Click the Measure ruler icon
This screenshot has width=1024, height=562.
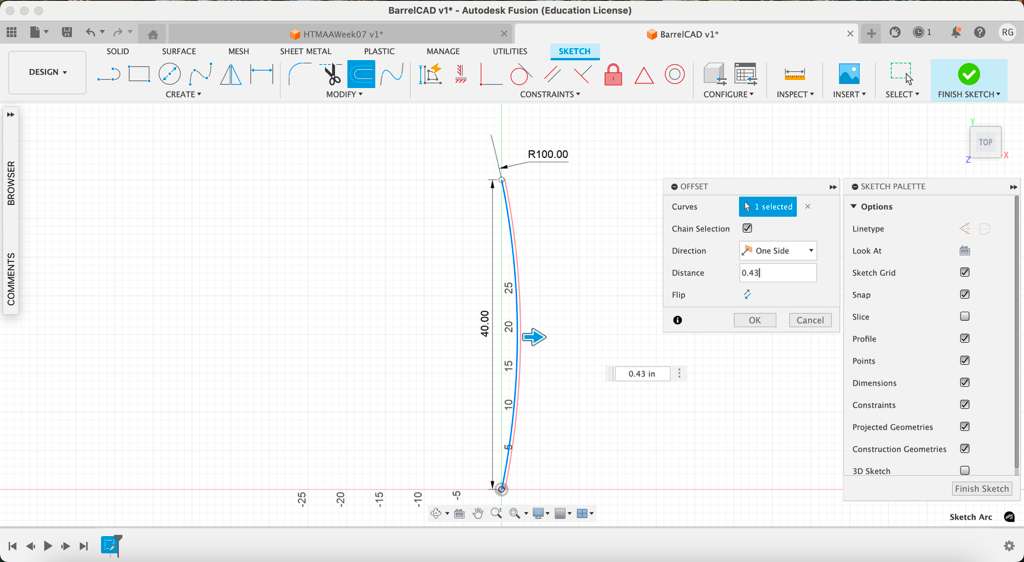tap(794, 74)
